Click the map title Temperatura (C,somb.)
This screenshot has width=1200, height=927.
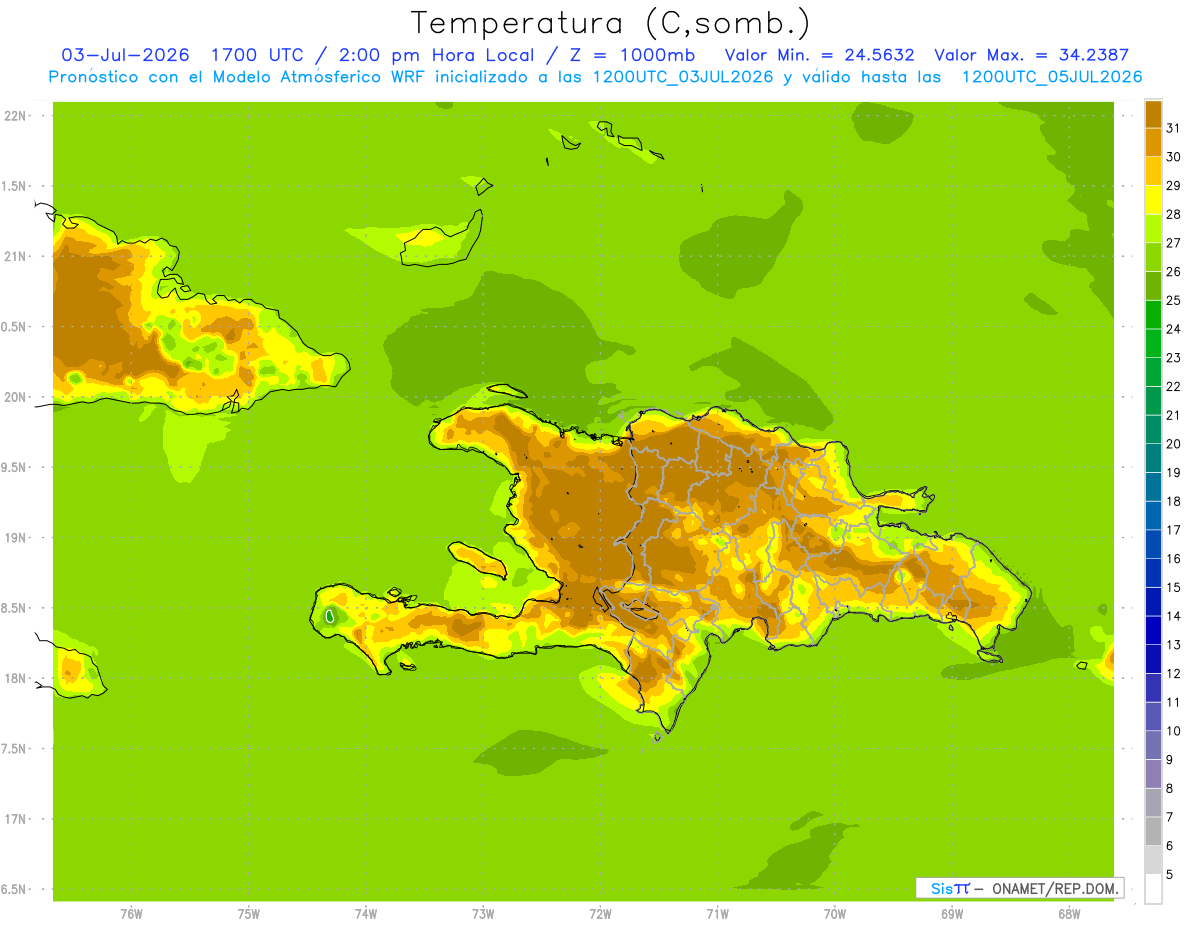point(610,24)
